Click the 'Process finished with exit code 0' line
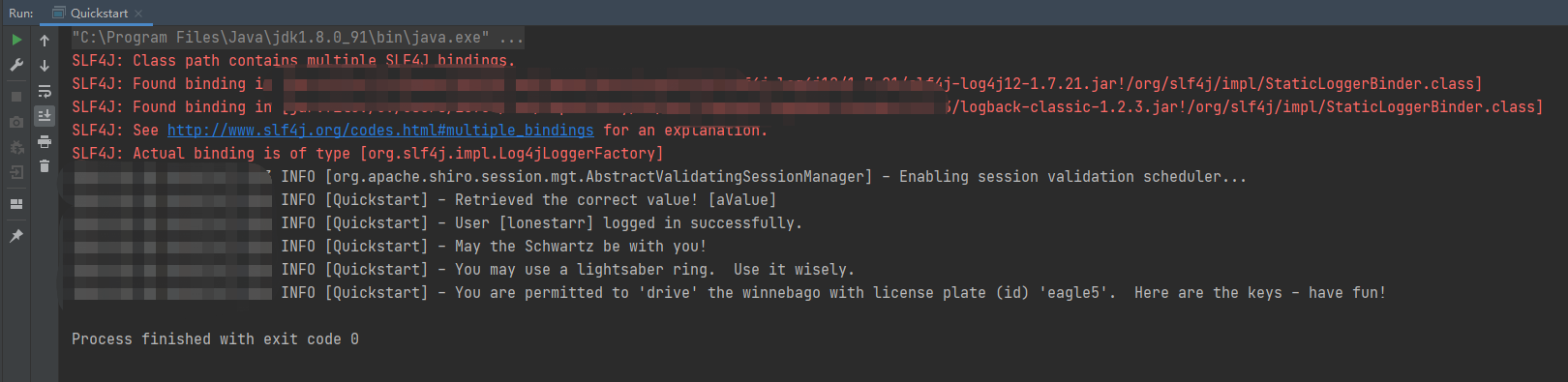The image size is (1568, 382). (x=215, y=339)
